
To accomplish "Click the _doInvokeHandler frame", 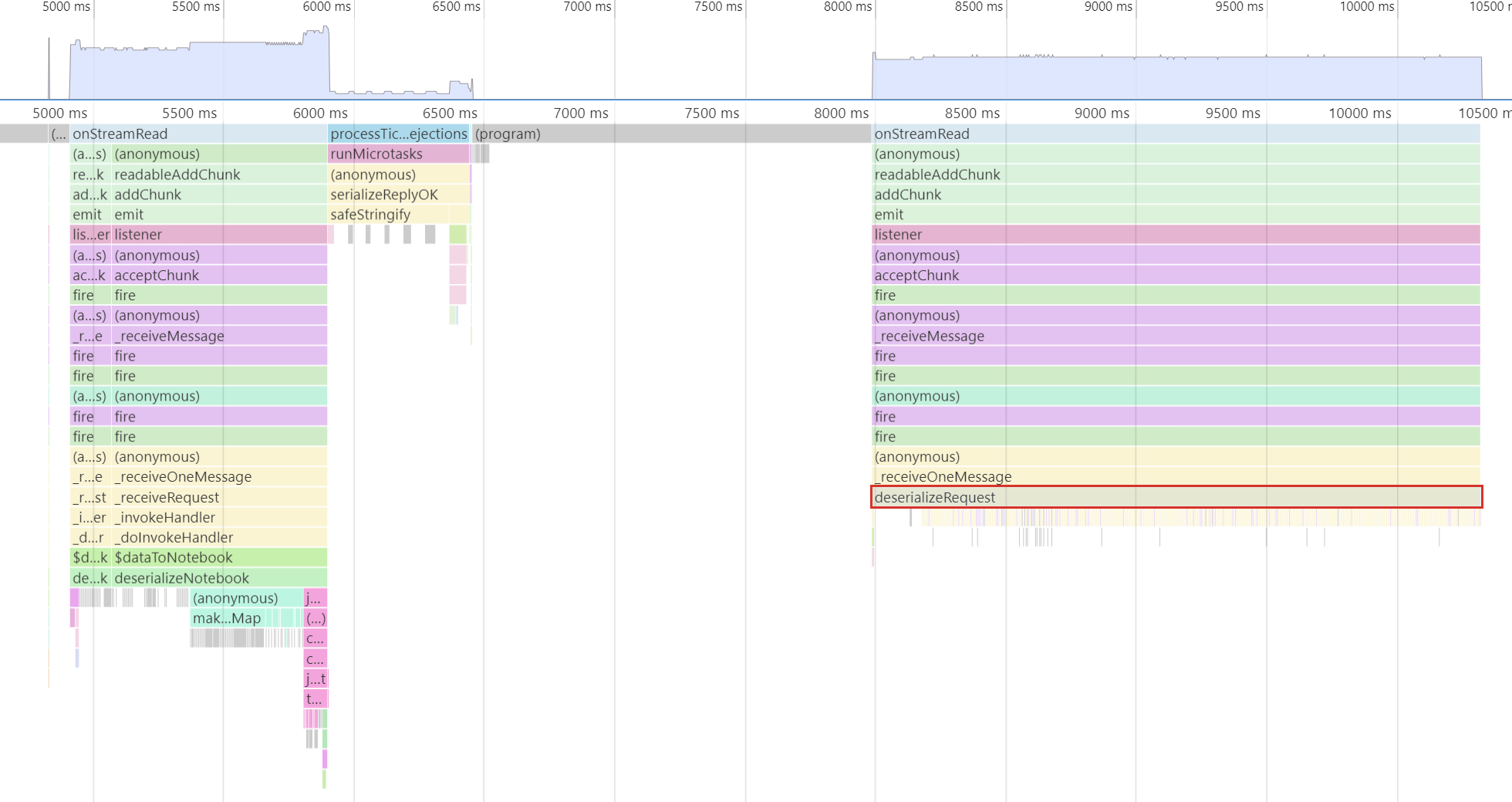I will 219,537.
